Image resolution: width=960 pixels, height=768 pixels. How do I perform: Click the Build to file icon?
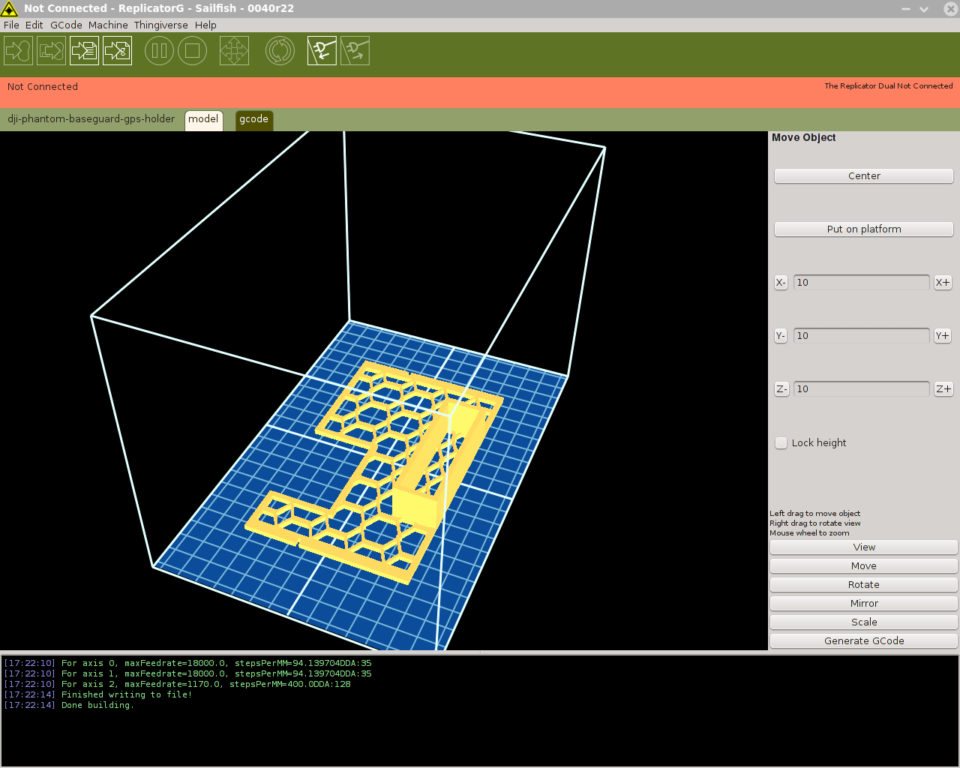click(x=84, y=51)
